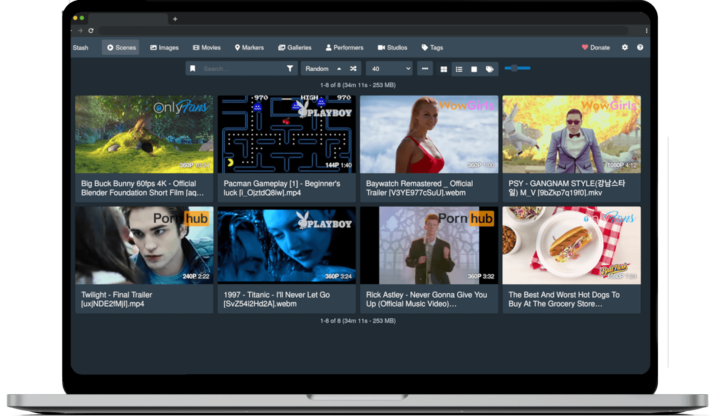Viewport: 715px width, 417px height.
Task: Click the Donate button
Action: [596, 47]
